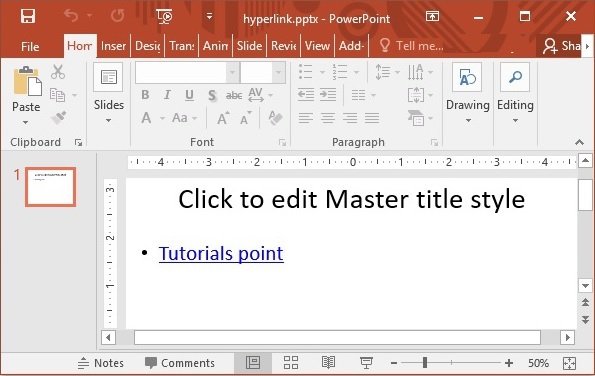Open Text Direction options
Screen dimensions: 595x376
(x=420, y=72)
